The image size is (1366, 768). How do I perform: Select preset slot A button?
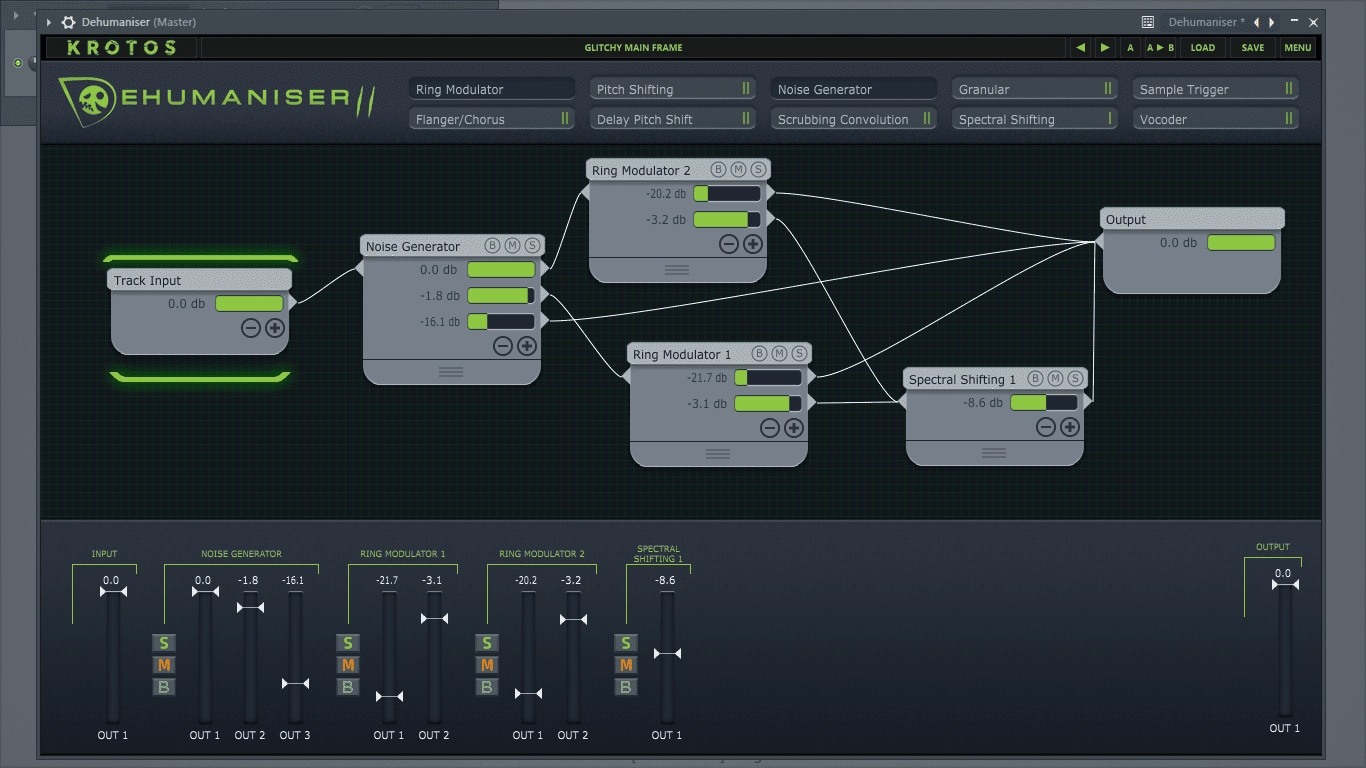pos(1130,47)
